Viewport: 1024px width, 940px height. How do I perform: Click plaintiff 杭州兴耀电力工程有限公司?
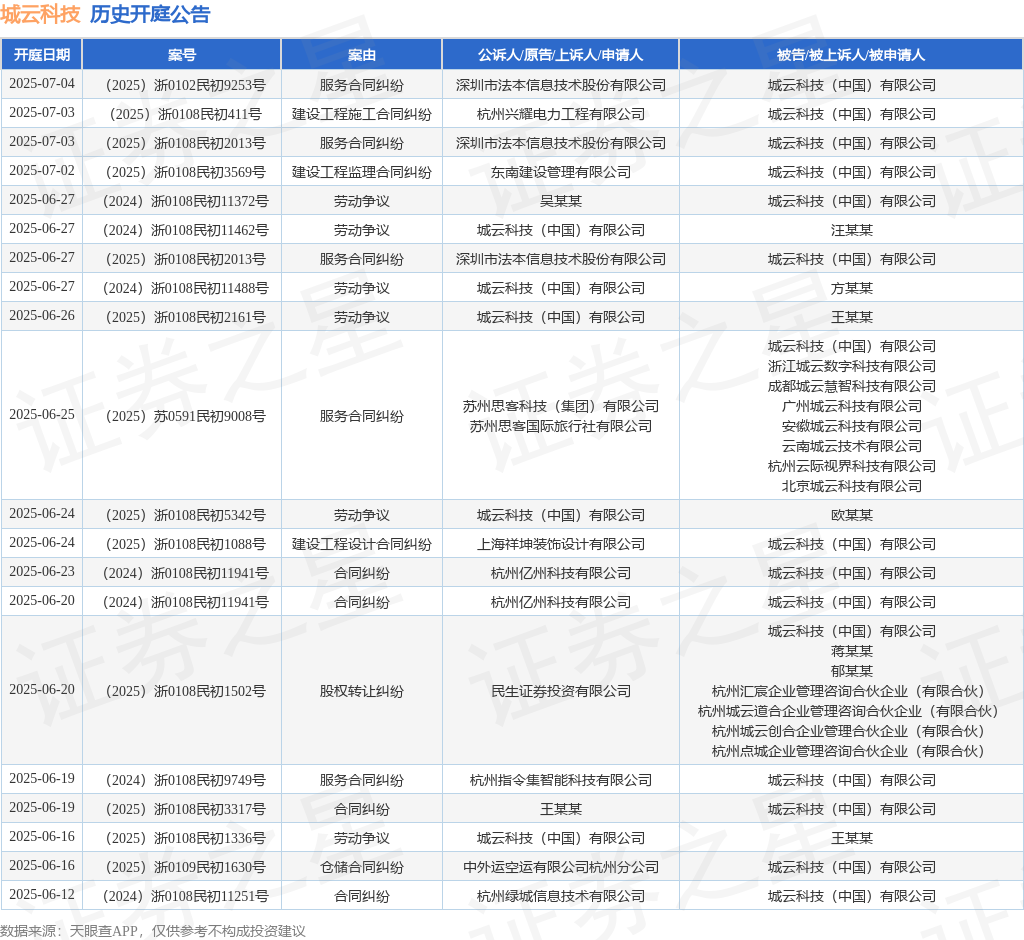coord(561,114)
